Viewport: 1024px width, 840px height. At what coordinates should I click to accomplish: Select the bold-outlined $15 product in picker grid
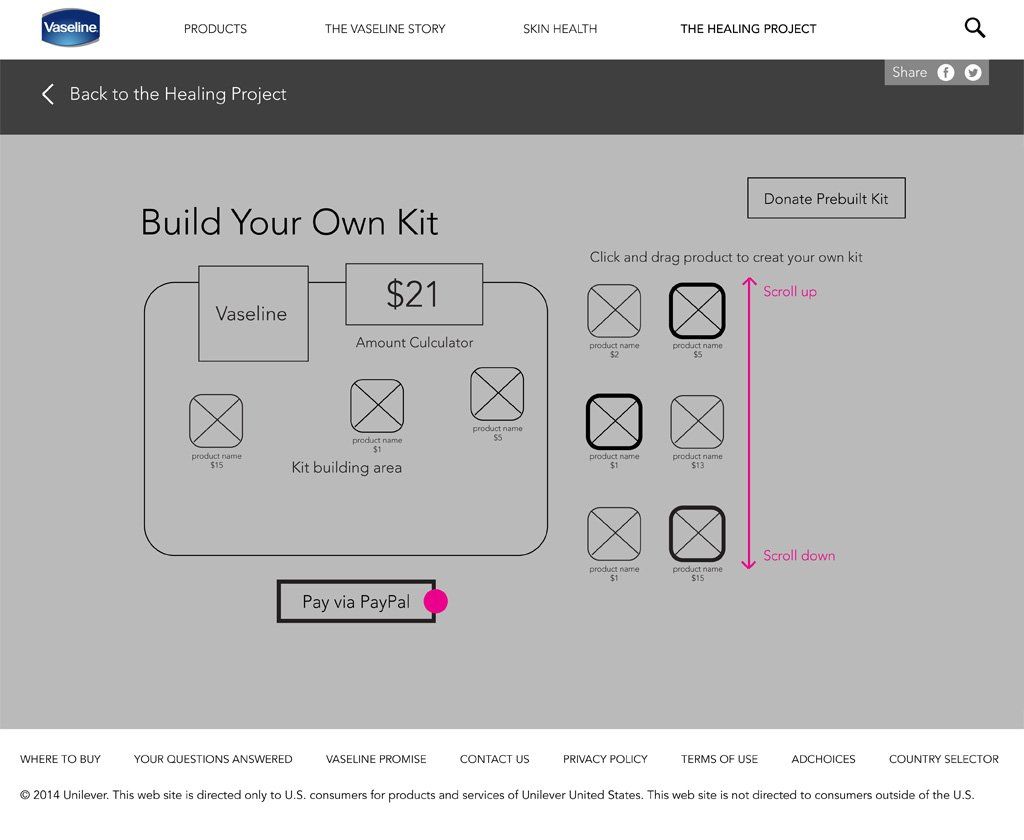(697, 534)
